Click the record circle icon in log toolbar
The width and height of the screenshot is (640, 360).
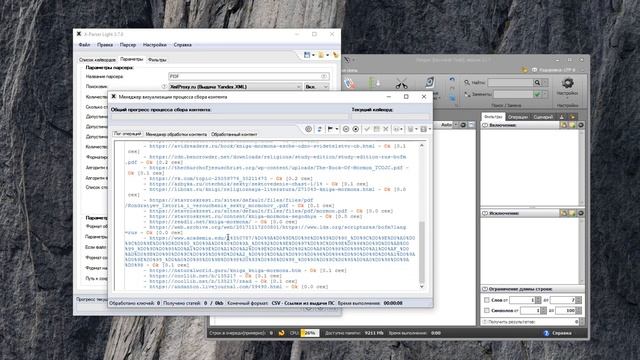coord(356,129)
